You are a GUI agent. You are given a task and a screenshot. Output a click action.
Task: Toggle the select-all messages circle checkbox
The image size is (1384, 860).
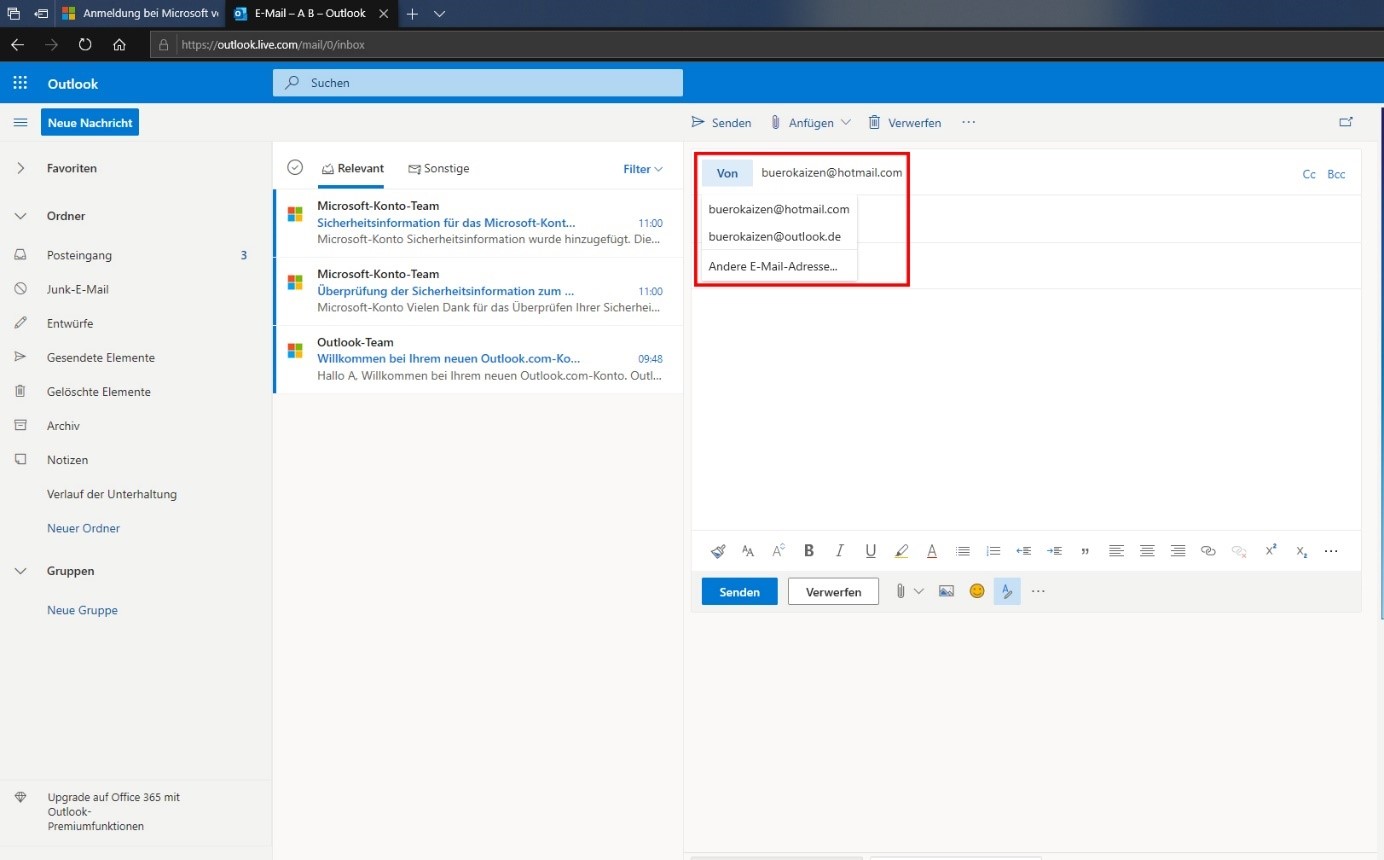(295, 168)
